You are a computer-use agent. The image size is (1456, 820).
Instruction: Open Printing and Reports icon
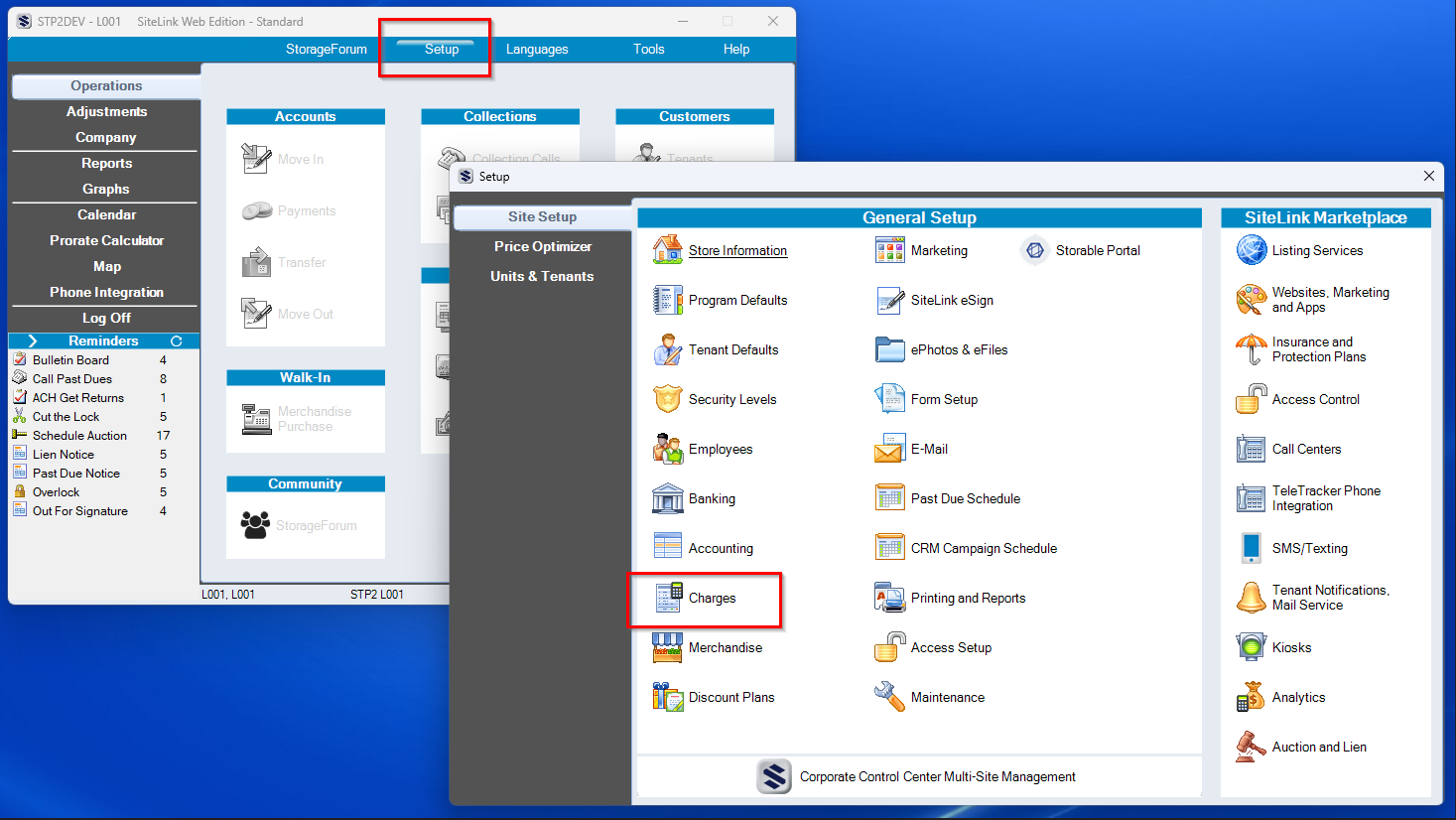[x=890, y=598]
